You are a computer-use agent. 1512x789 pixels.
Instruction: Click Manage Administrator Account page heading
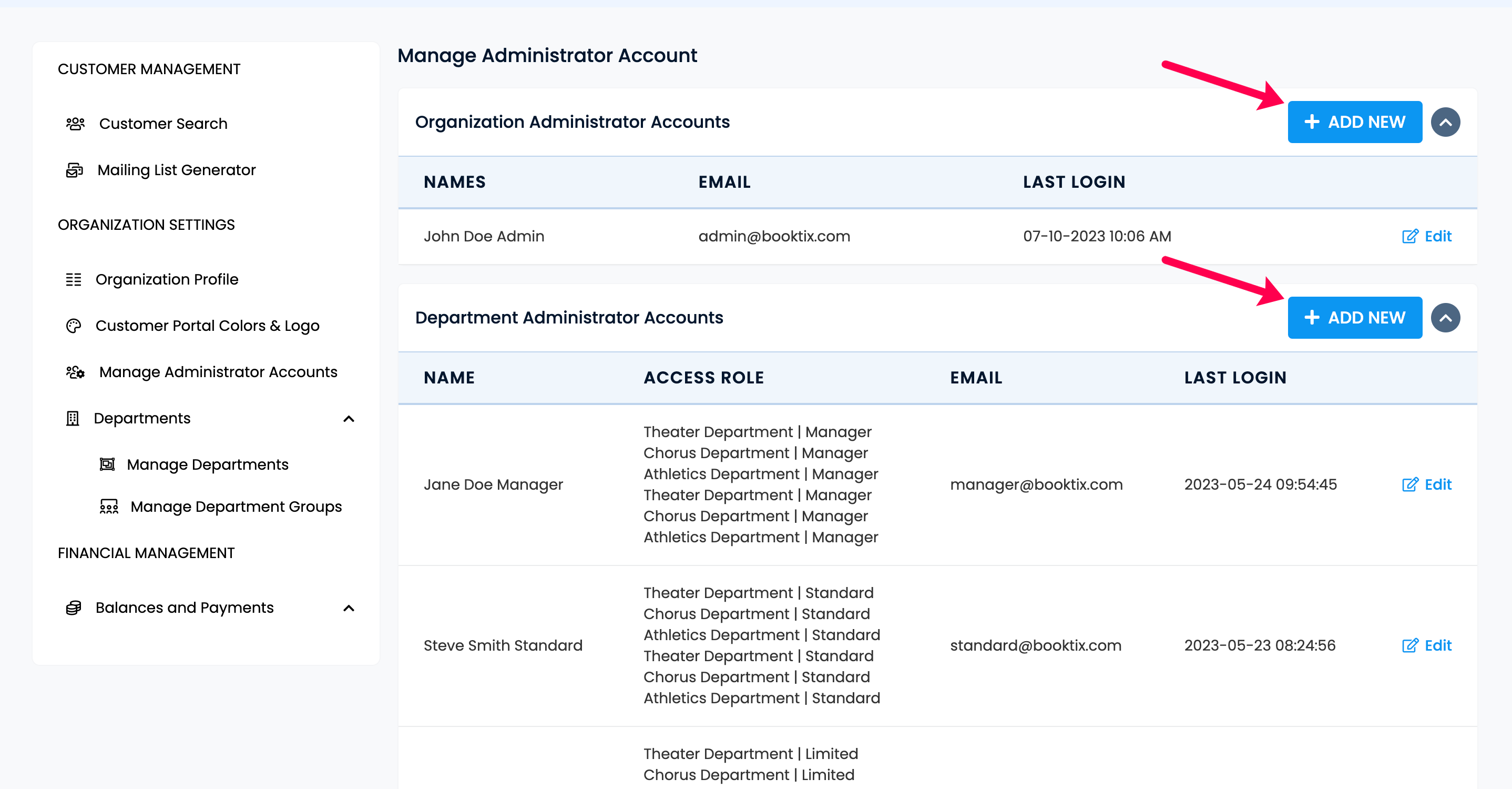click(x=547, y=56)
